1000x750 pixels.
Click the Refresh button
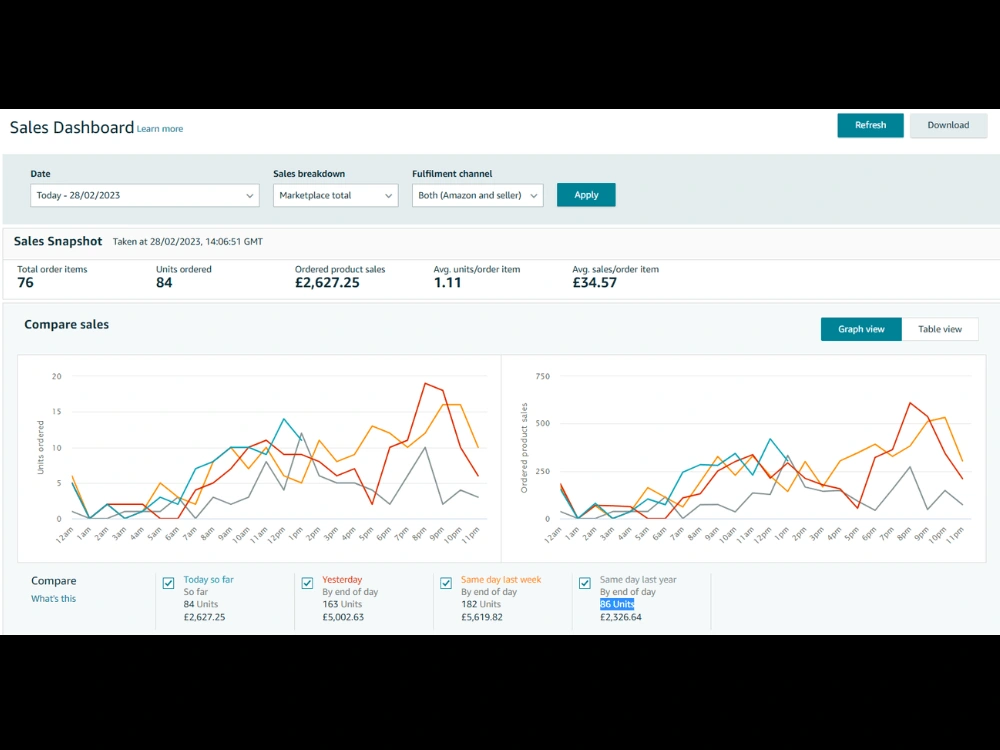point(870,125)
